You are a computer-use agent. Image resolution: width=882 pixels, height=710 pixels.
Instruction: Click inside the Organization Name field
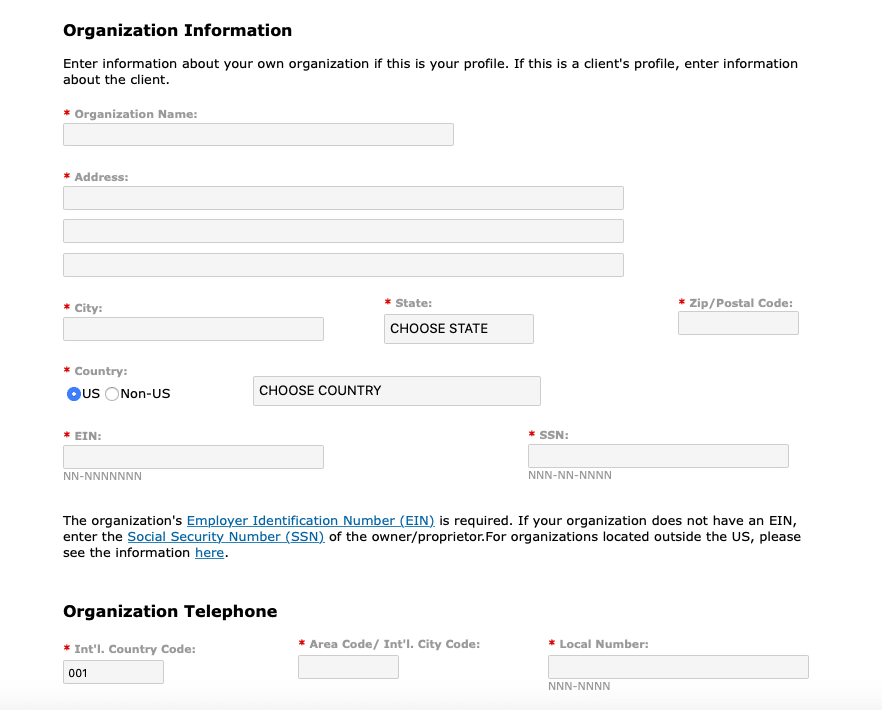click(x=258, y=134)
